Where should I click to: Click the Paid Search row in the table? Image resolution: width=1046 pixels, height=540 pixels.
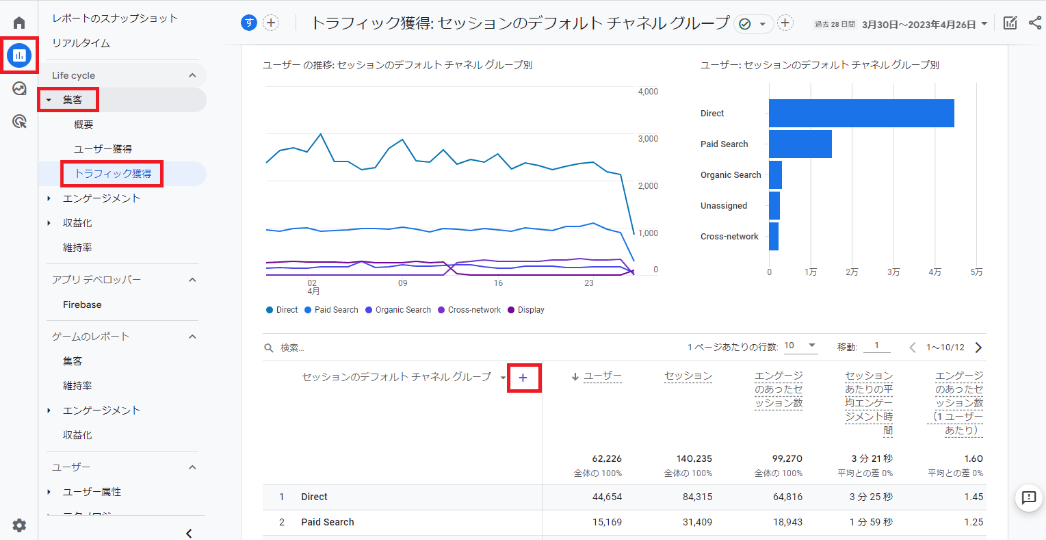(x=624, y=522)
